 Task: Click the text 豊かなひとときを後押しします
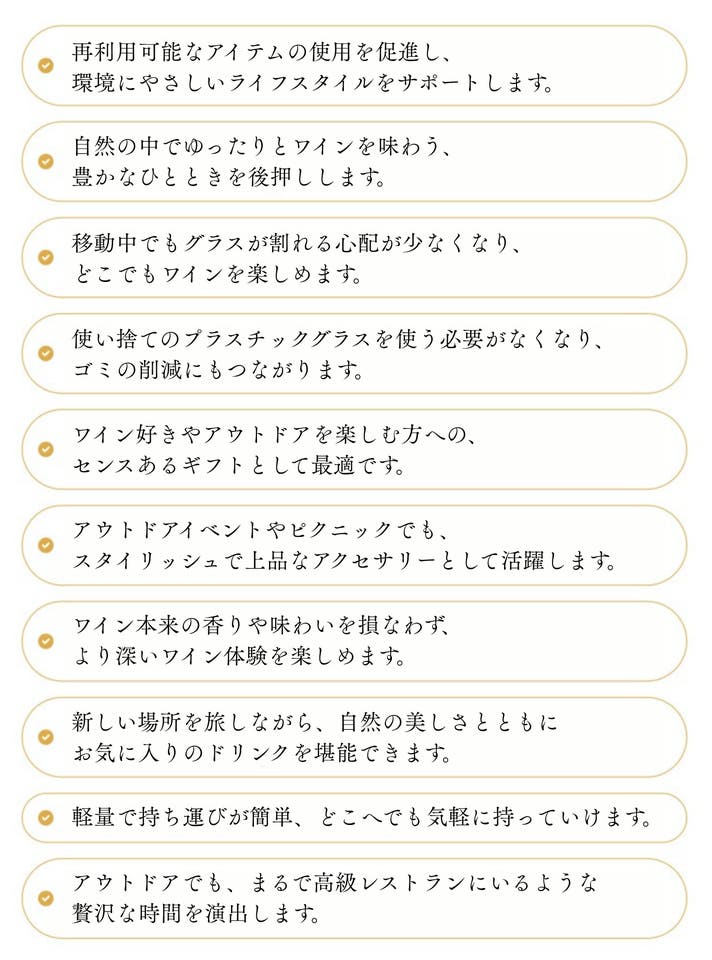coord(230,178)
